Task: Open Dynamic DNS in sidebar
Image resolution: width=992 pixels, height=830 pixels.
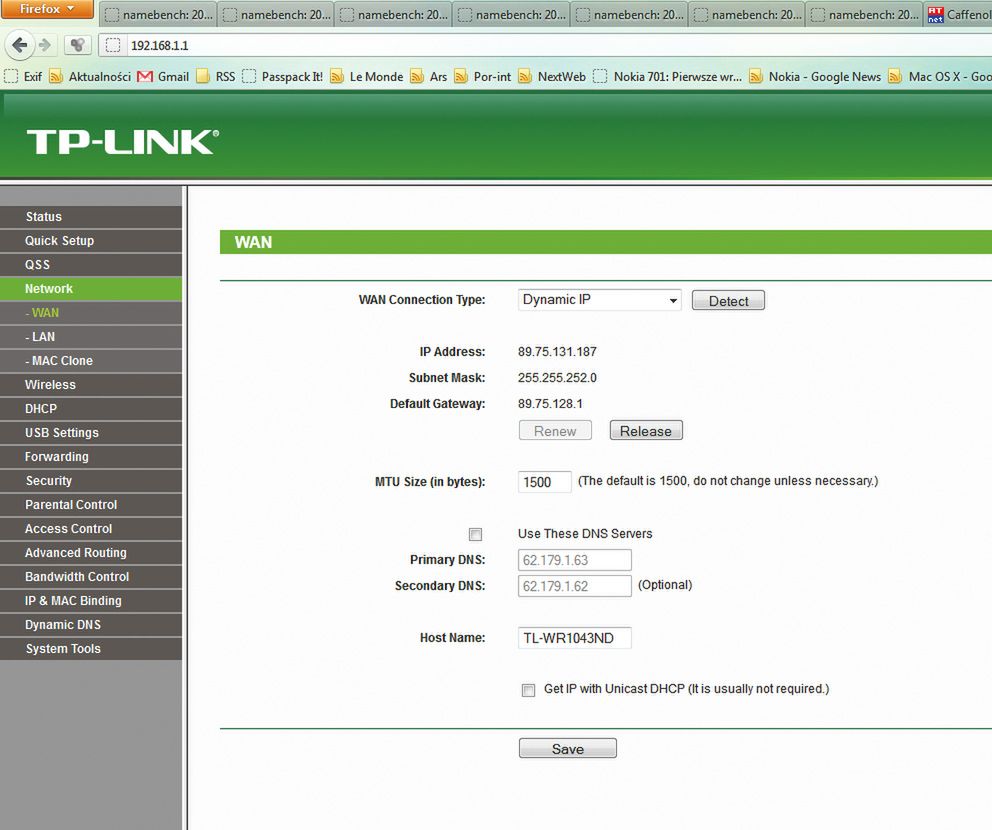Action: (x=90, y=625)
